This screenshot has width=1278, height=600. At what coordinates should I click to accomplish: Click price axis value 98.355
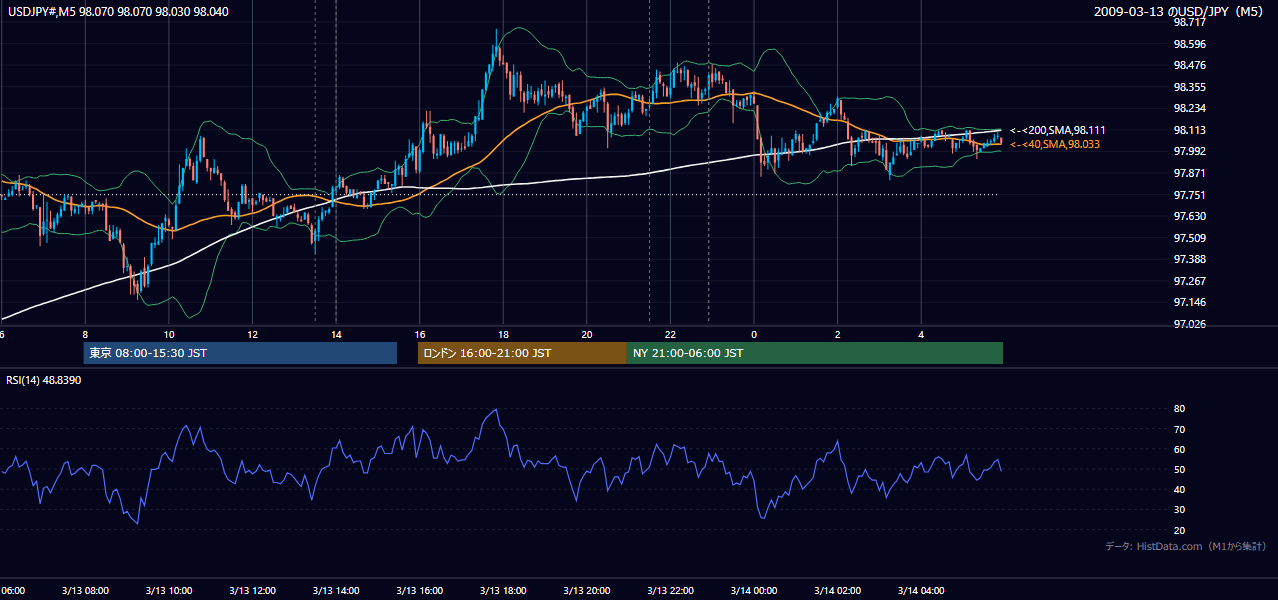click(1189, 87)
